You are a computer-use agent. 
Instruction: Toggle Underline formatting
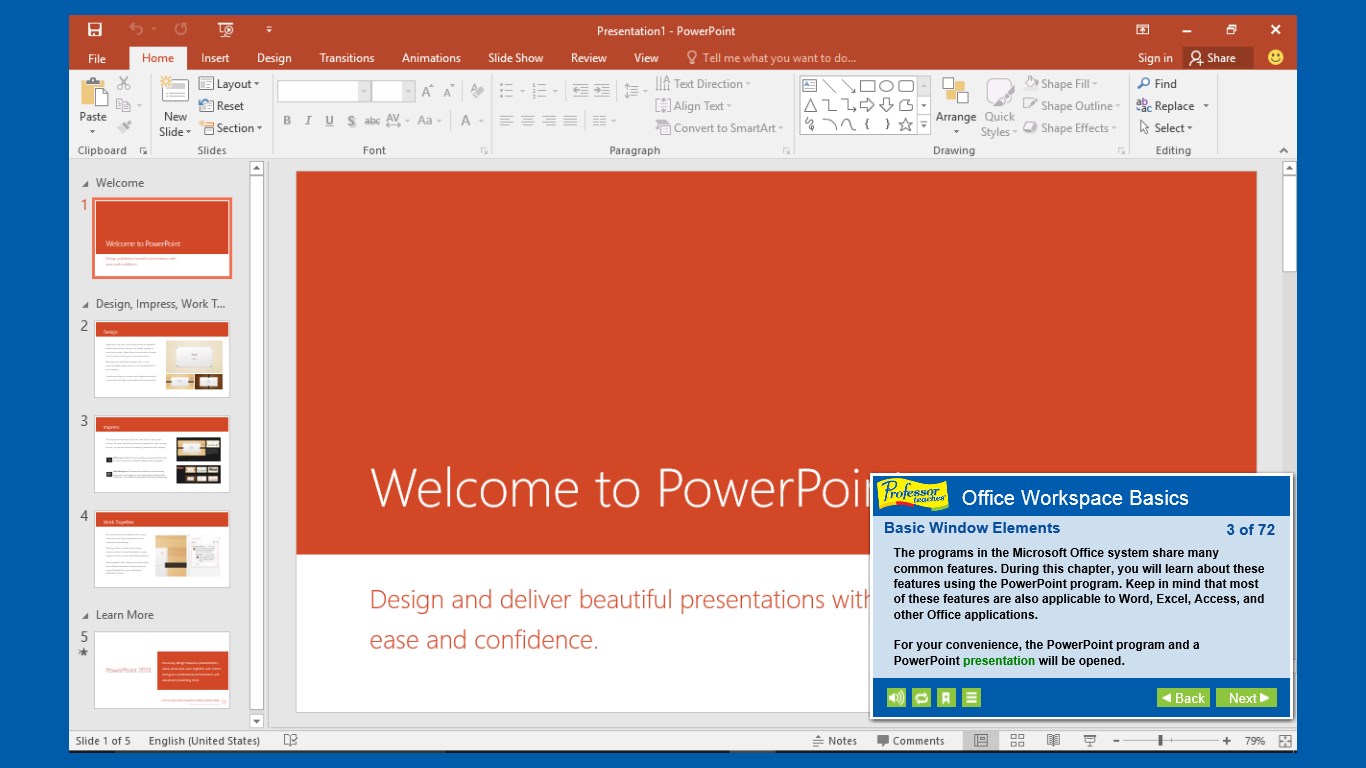pos(329,121)
